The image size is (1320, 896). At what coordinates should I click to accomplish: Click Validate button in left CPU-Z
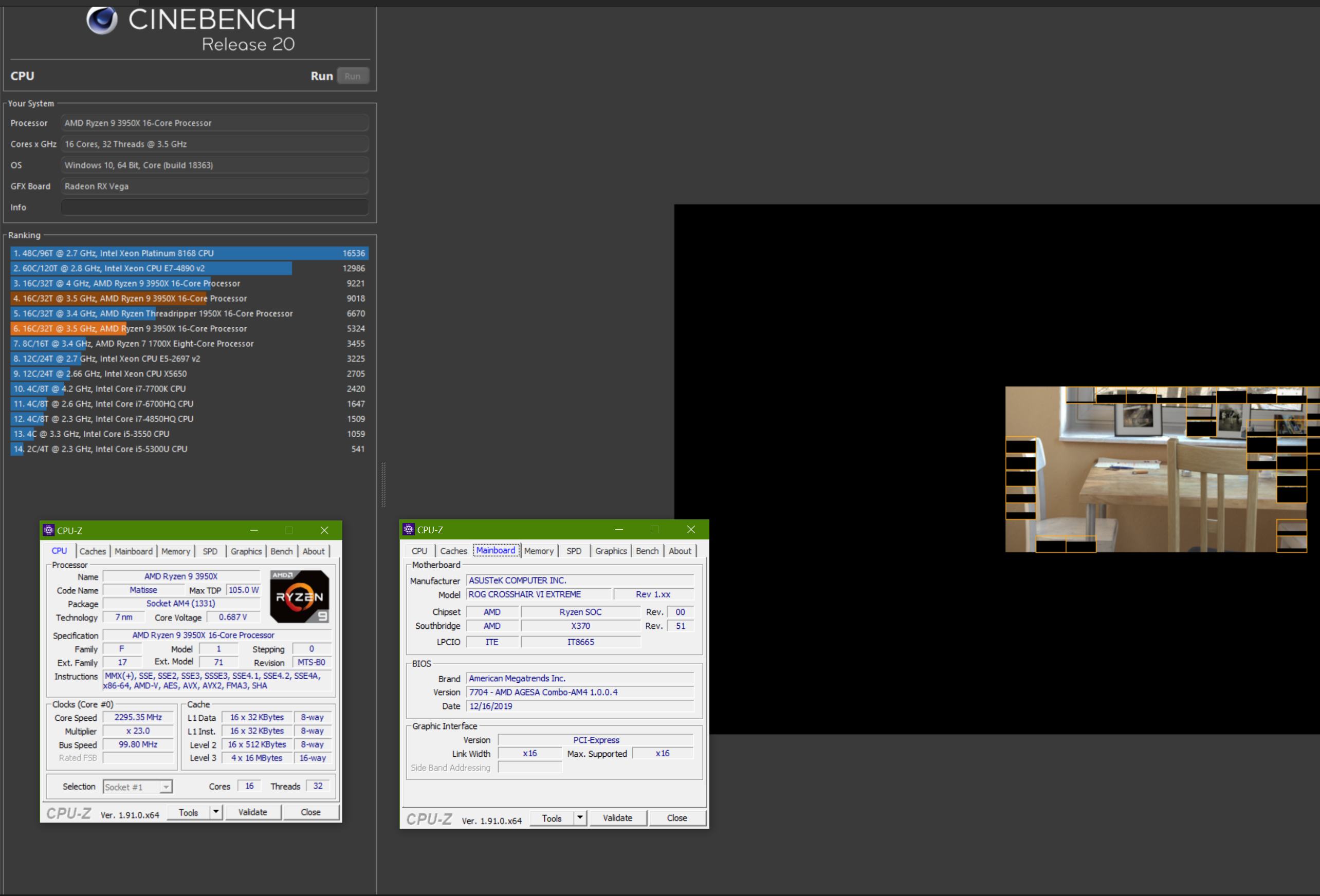(253, 812)
